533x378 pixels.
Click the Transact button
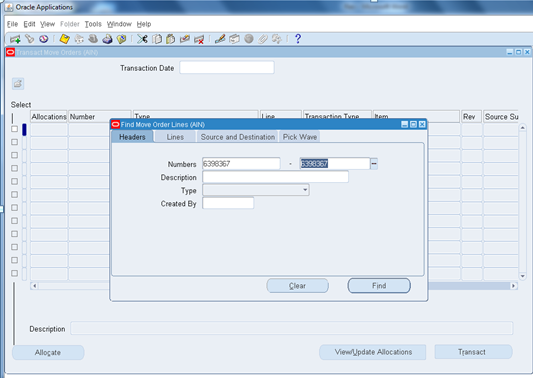click(473, 352)
